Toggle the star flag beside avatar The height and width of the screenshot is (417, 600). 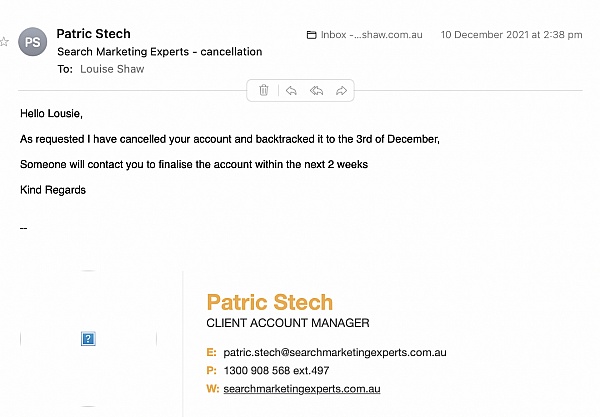coord(4,42)
